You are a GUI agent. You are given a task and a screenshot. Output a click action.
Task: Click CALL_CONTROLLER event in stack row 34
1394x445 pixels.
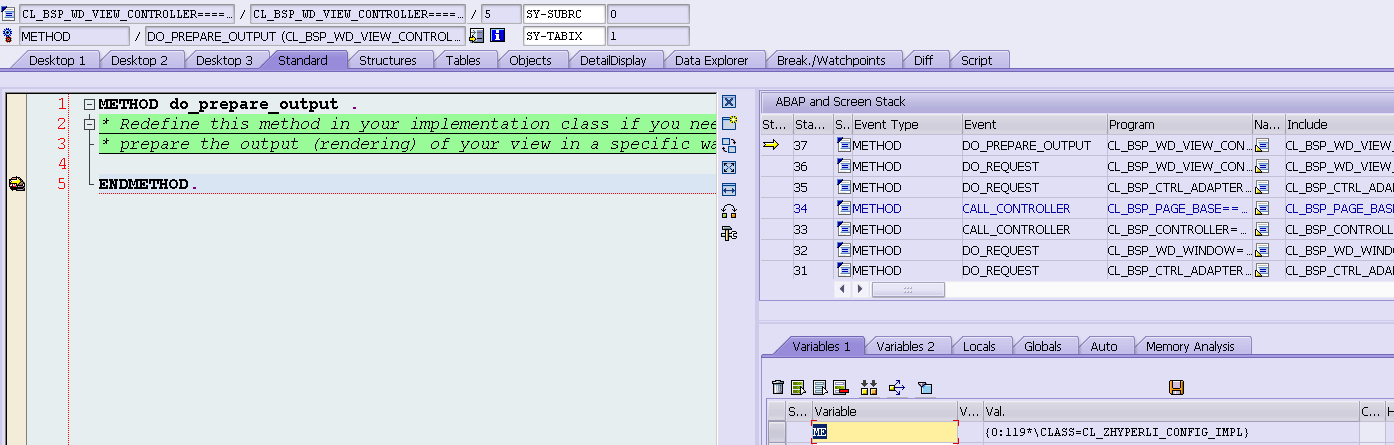[1016, 208]
